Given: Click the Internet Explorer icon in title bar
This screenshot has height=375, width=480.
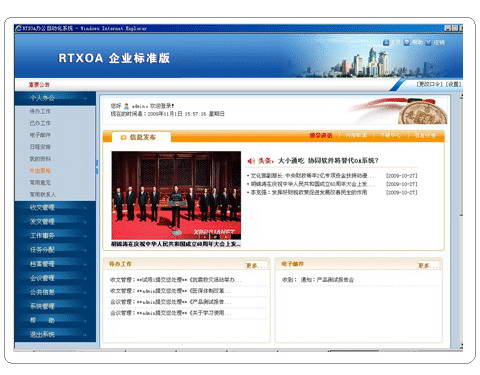Looking at the screenshot, I should (18, 28).
